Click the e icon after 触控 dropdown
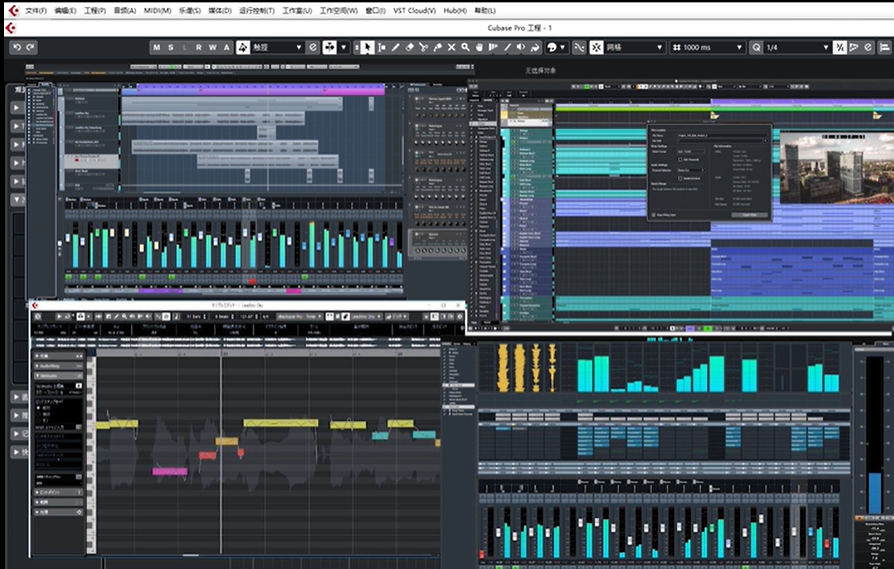The image size is (894, 569). pos(313,47)
